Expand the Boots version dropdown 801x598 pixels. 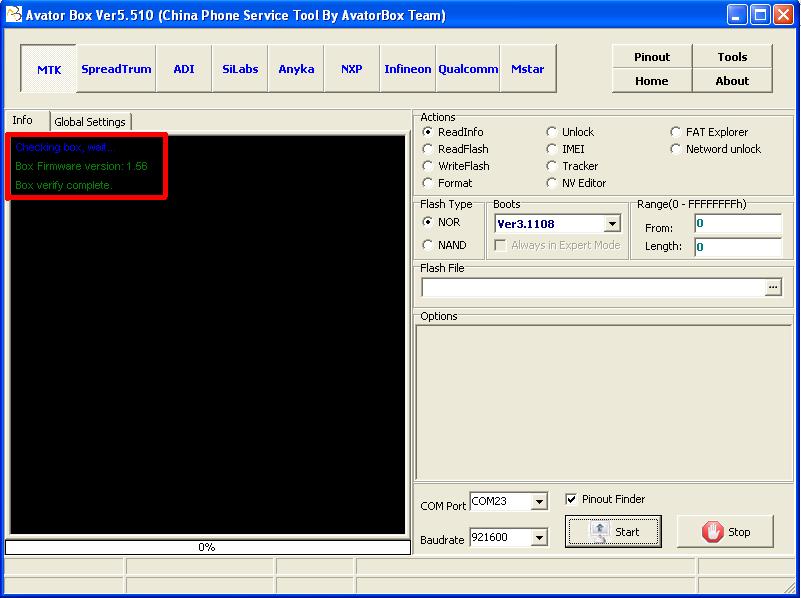click(612, 223)
